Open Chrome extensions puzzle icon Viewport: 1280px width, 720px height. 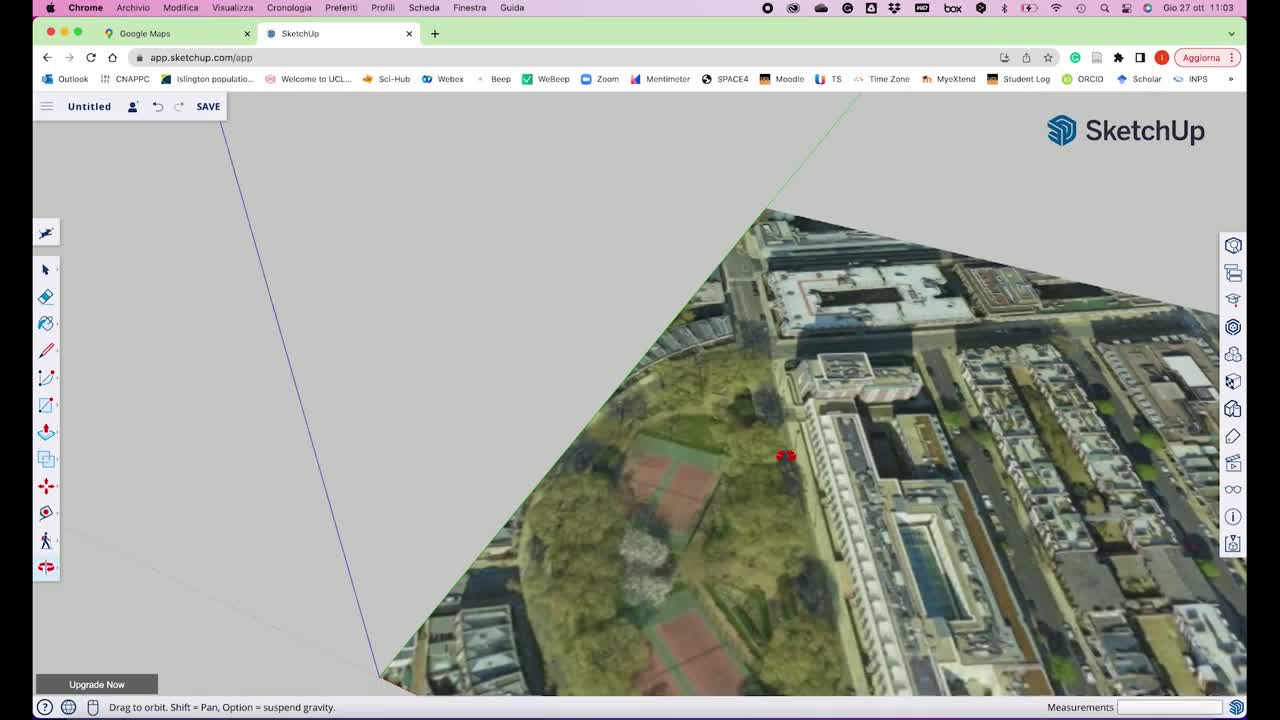click(1118, 58)
